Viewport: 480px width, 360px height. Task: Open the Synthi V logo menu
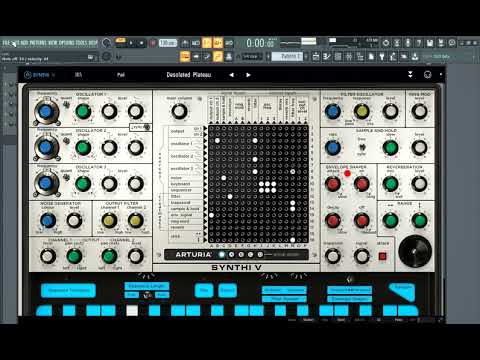(x=39, y=75)
